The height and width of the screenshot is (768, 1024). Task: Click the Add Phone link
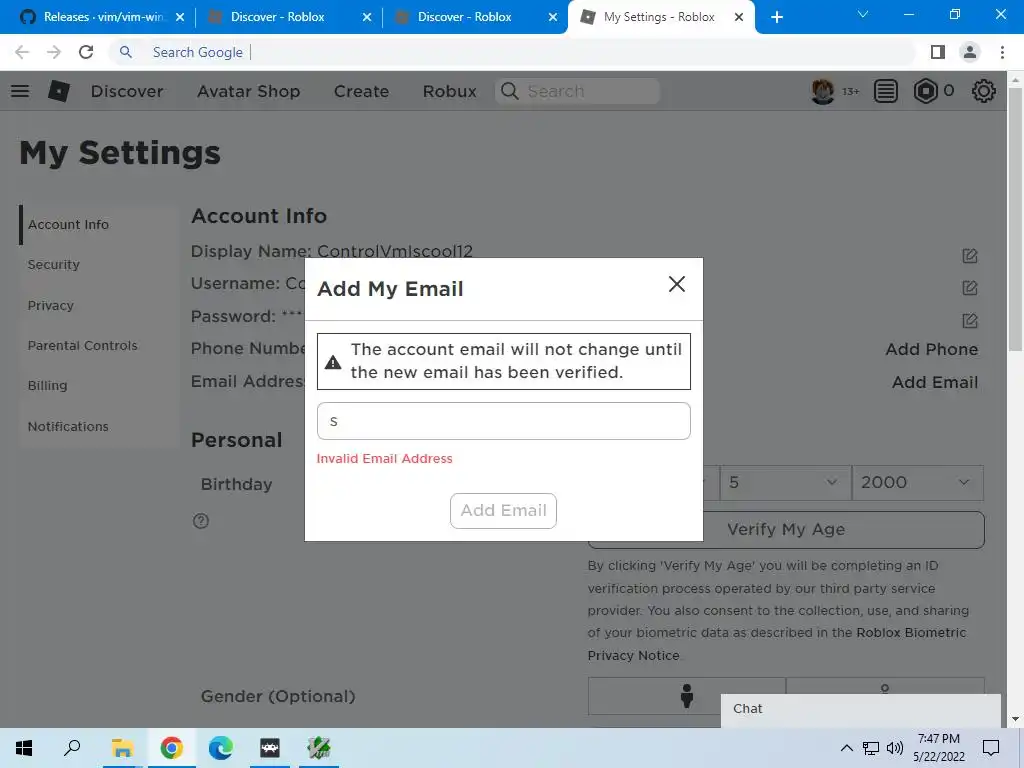pyautogui.click(x=931, y=349)
